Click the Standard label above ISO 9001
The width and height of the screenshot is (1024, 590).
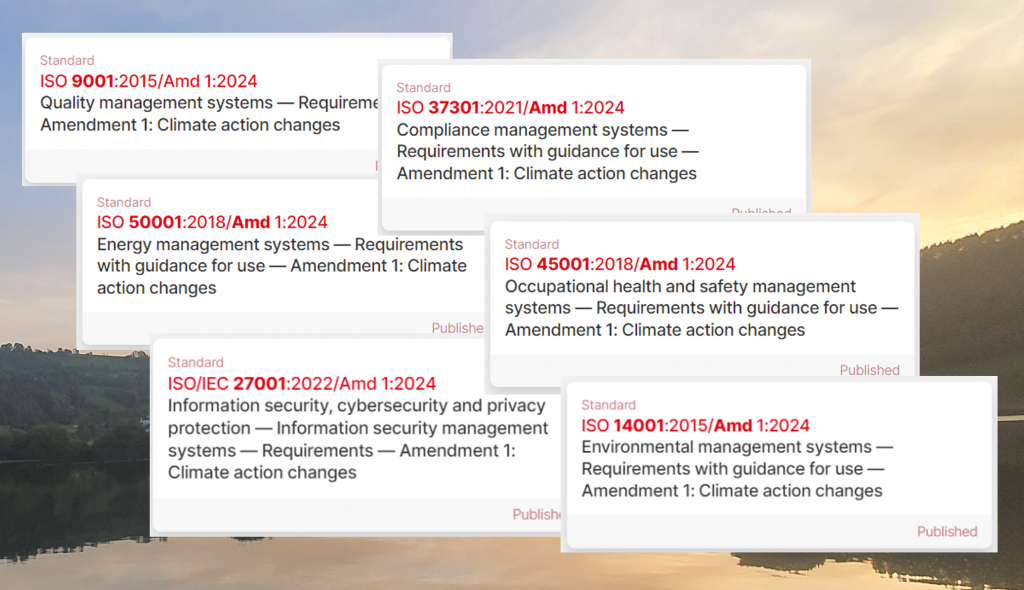tap(67, 61)
